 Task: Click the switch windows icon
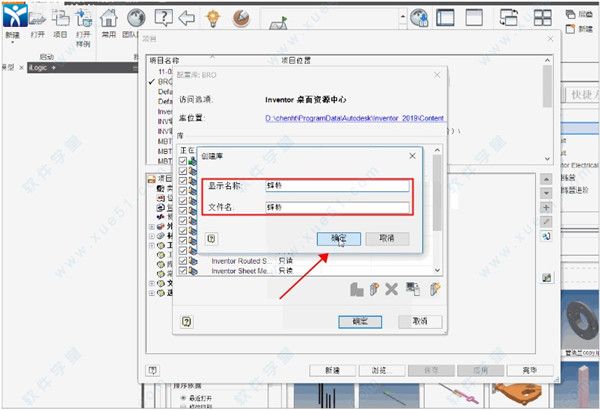(509, 18)
